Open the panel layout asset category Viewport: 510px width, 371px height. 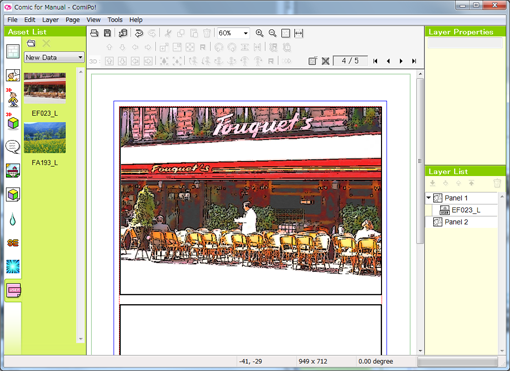[13, 52]
